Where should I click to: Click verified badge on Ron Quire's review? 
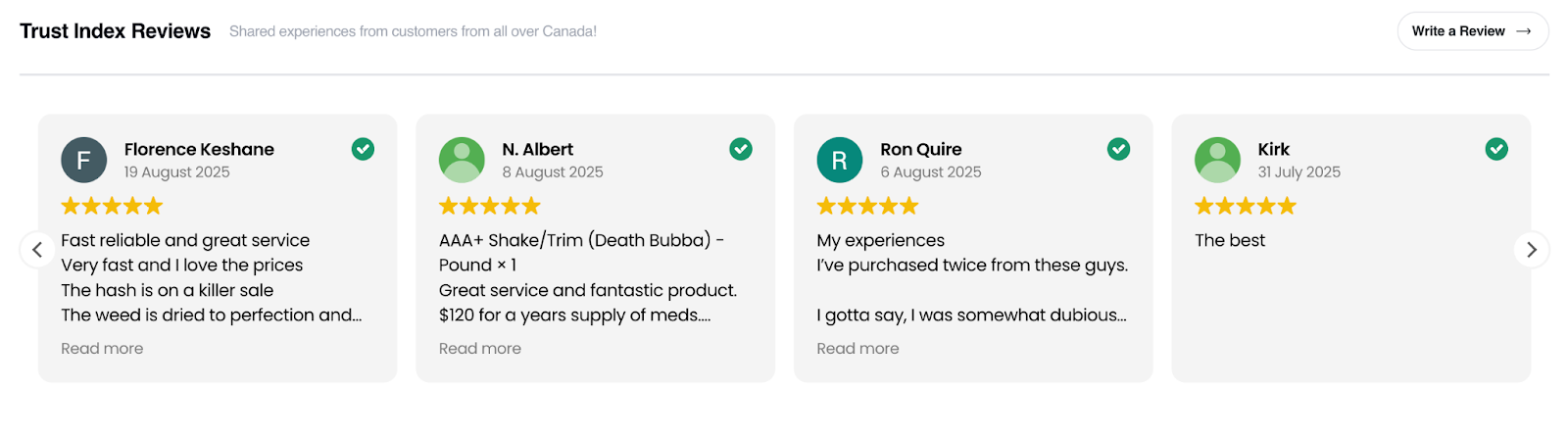coord(1118,149)
